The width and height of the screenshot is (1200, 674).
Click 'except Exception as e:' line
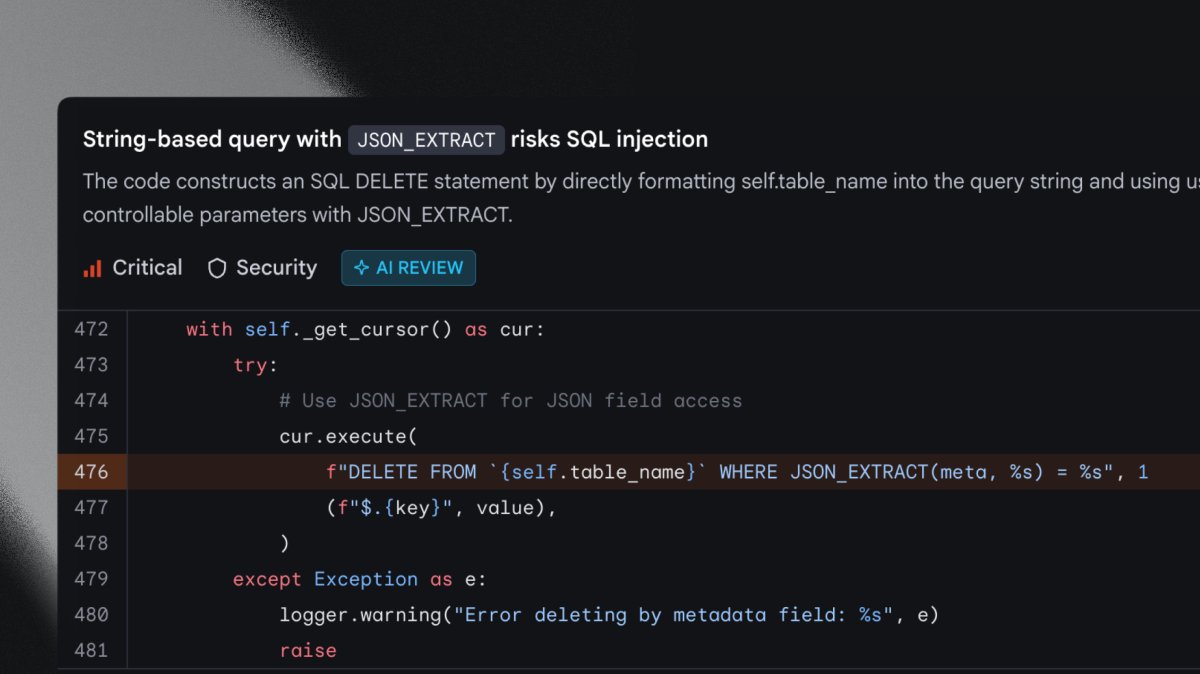(x=360, y=579)
